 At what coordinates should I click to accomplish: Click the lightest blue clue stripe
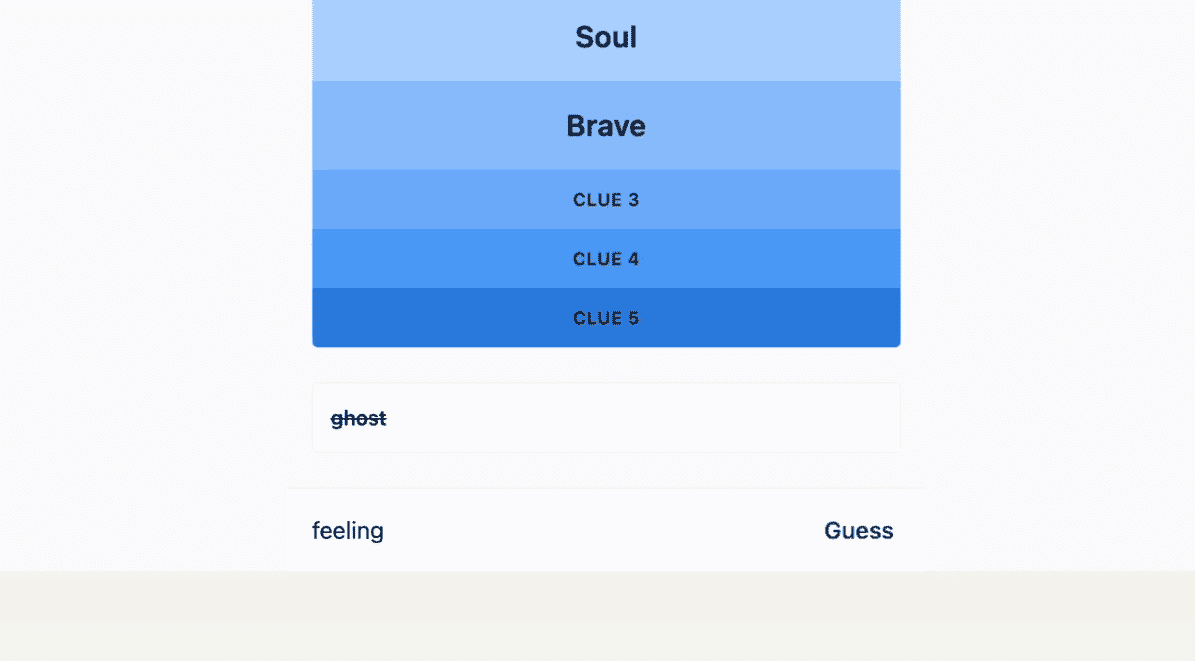pos(606,38)
